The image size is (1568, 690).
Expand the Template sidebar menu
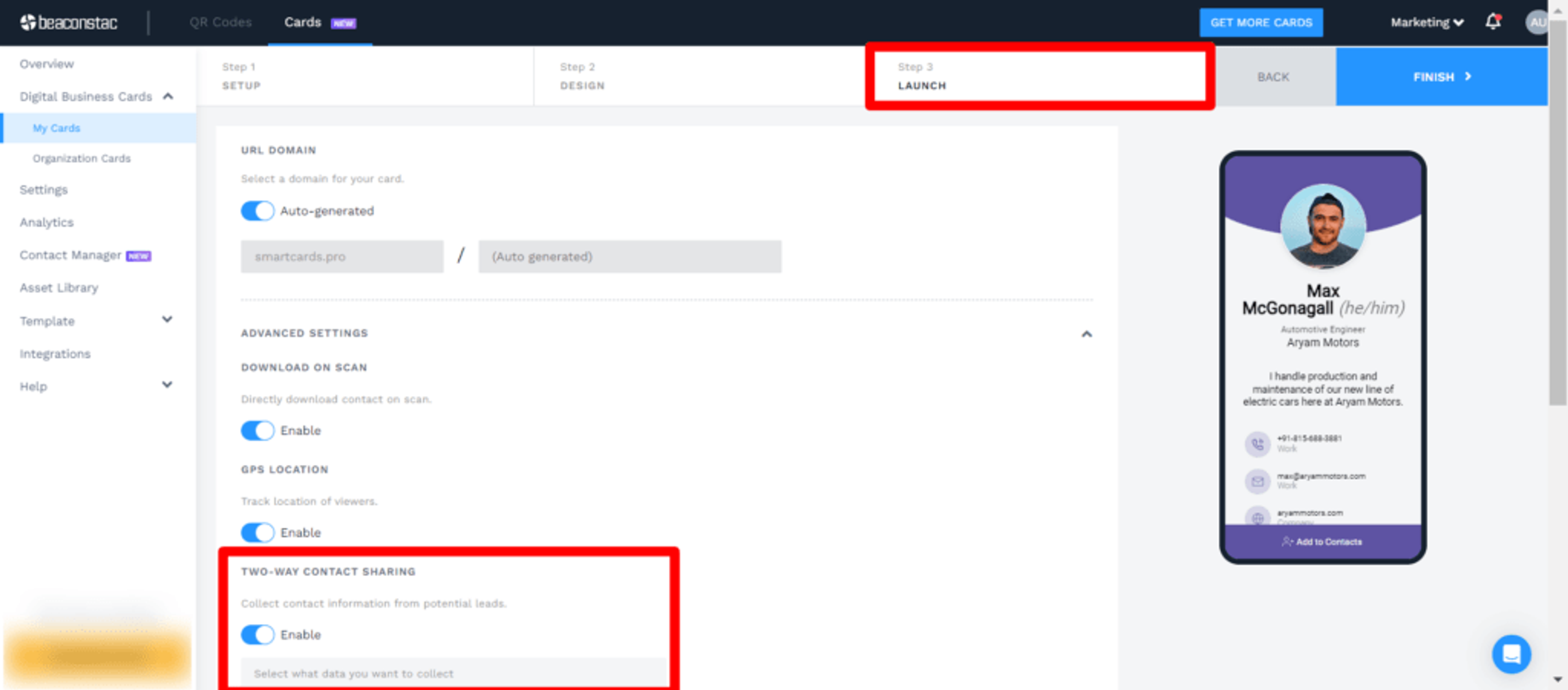click(x=167, y=320)
